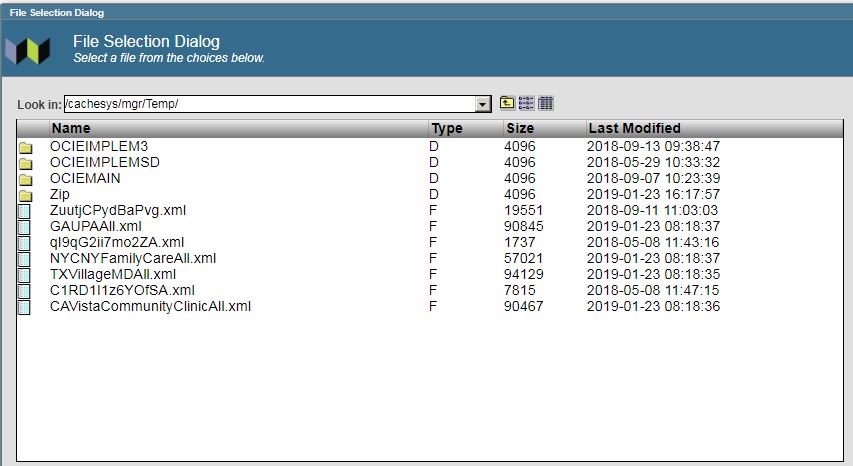Click file icon for ZuutjCPydBaPvg.xml
This screenshot has width=853, height=466.
24,211
